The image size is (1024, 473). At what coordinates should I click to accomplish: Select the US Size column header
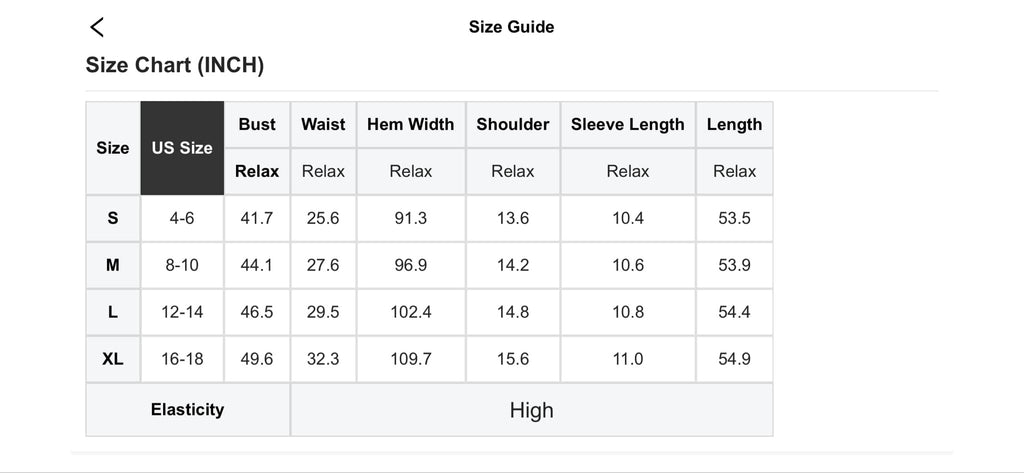click(x=182, y=148)
